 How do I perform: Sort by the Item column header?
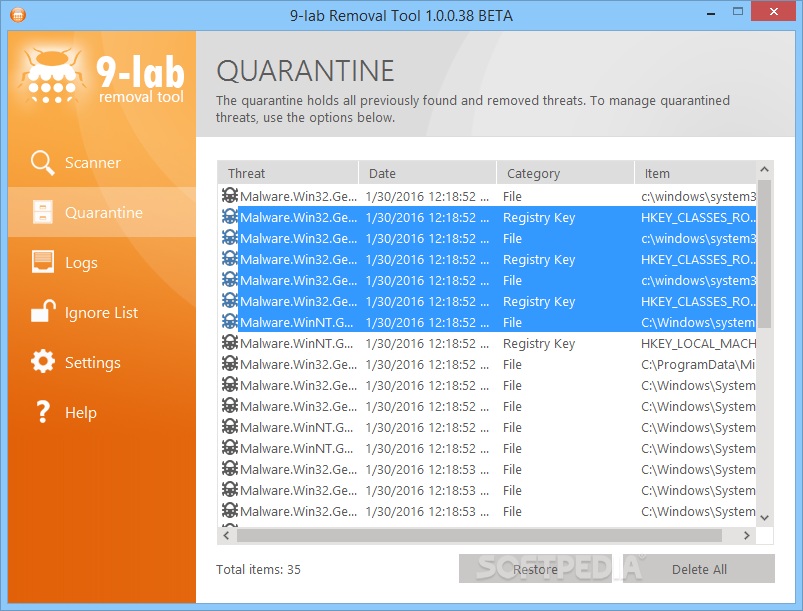click(x=695, y=173)
